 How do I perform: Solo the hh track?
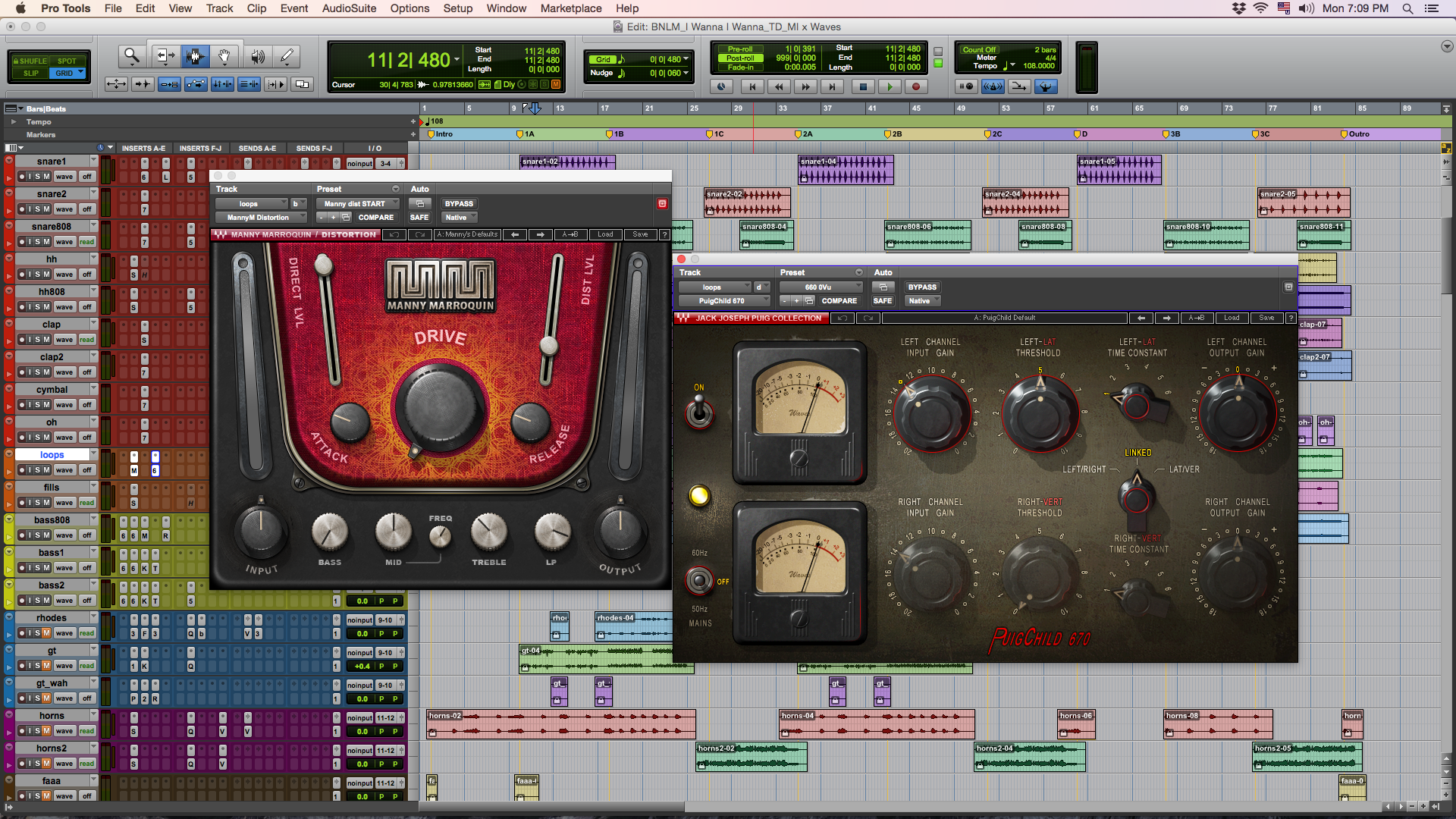click(x=37, y=275)
